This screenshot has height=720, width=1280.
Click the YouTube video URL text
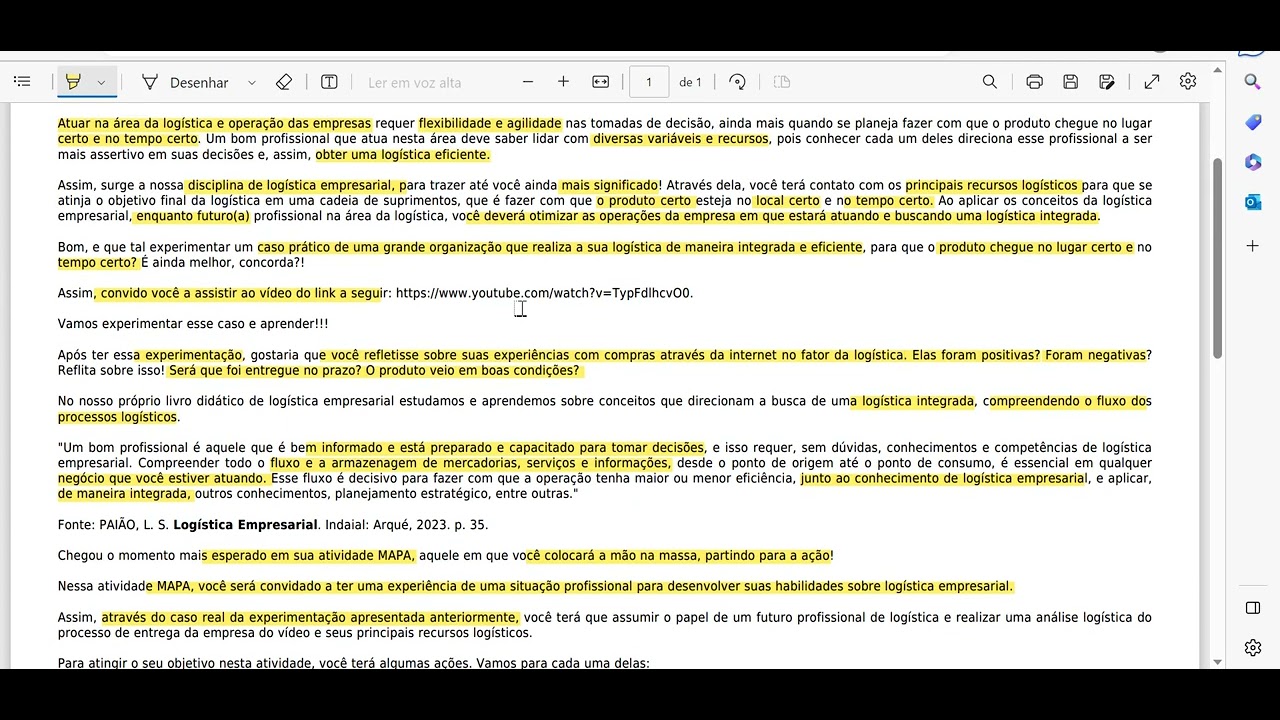544,293
